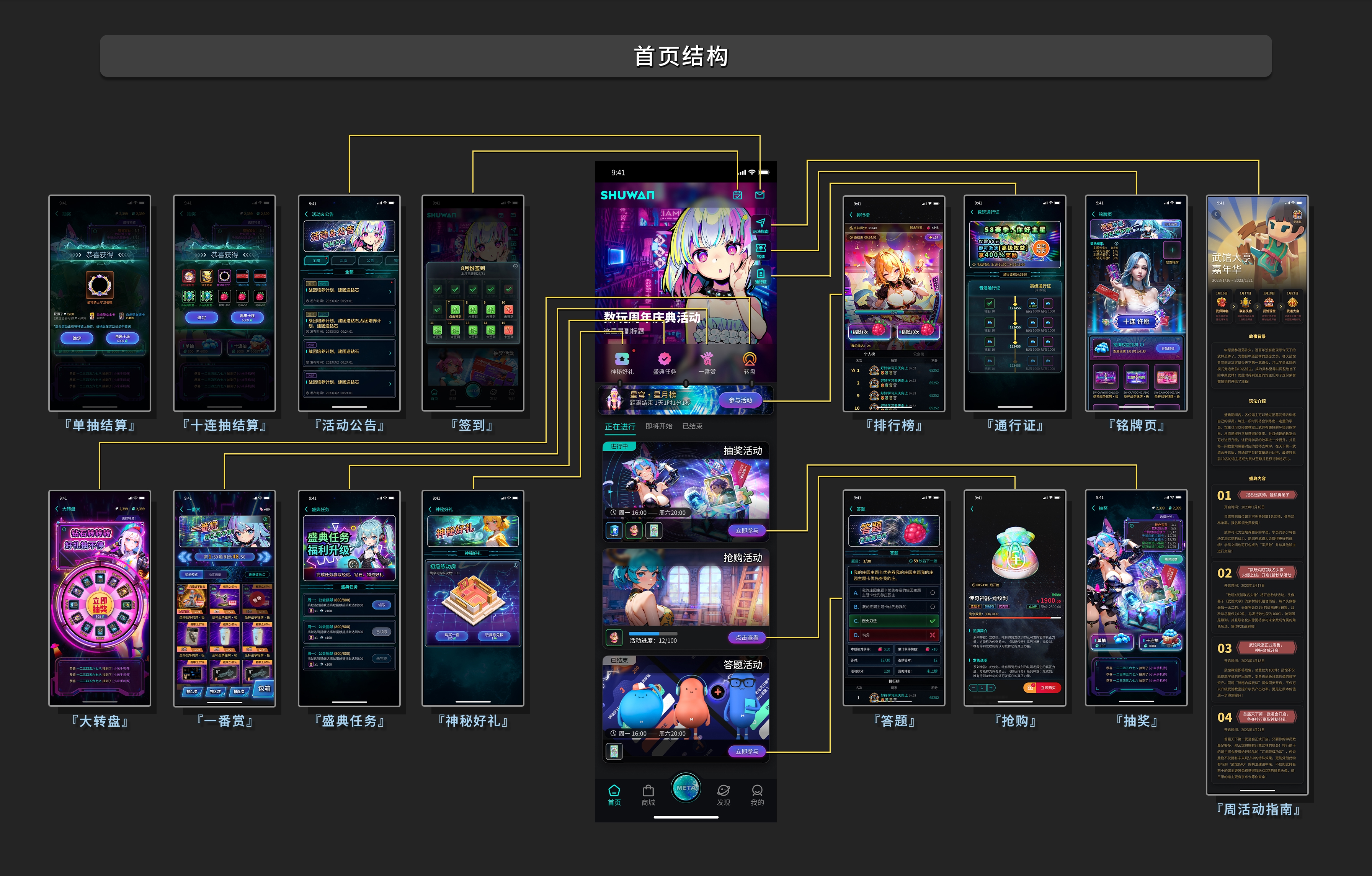
Task: Go back from the 答题 quiz screen
Action: (851, 509)
